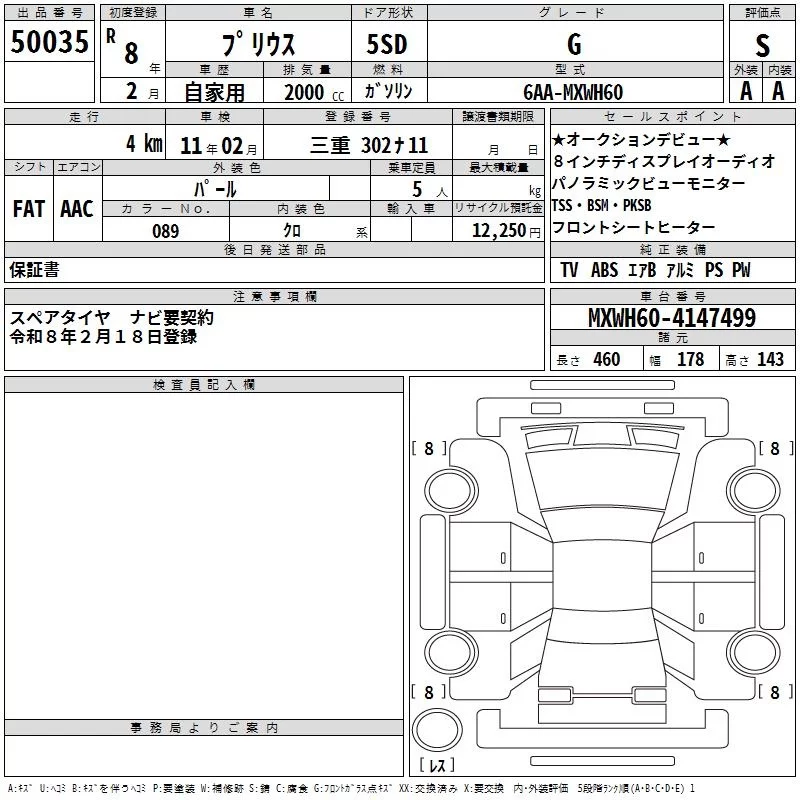Select the evaluation score S cell
Viewport: 800px width, 800px height.
pos(762,46)
